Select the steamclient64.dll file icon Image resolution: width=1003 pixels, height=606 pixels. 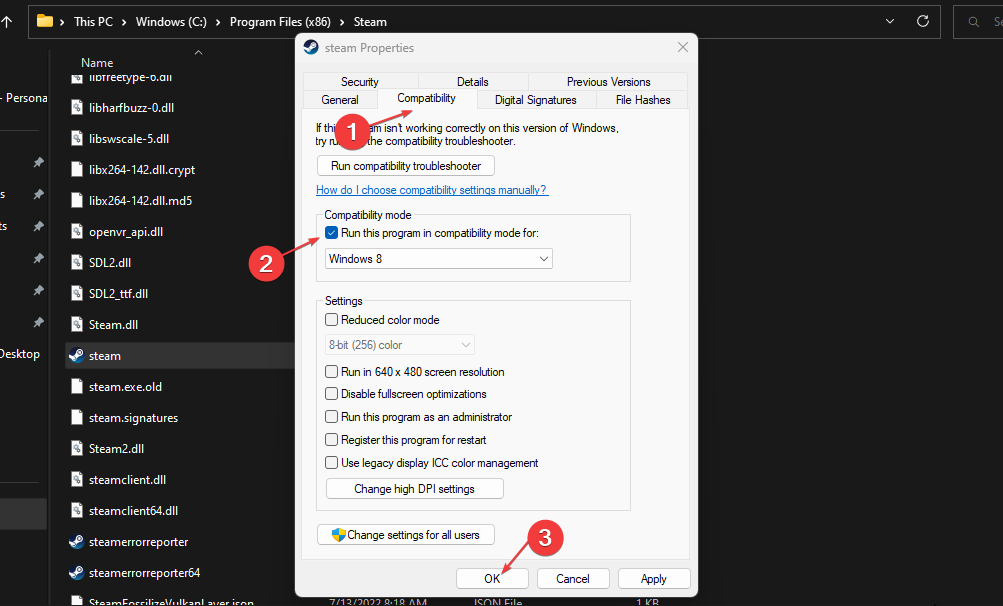pos(77,511)
